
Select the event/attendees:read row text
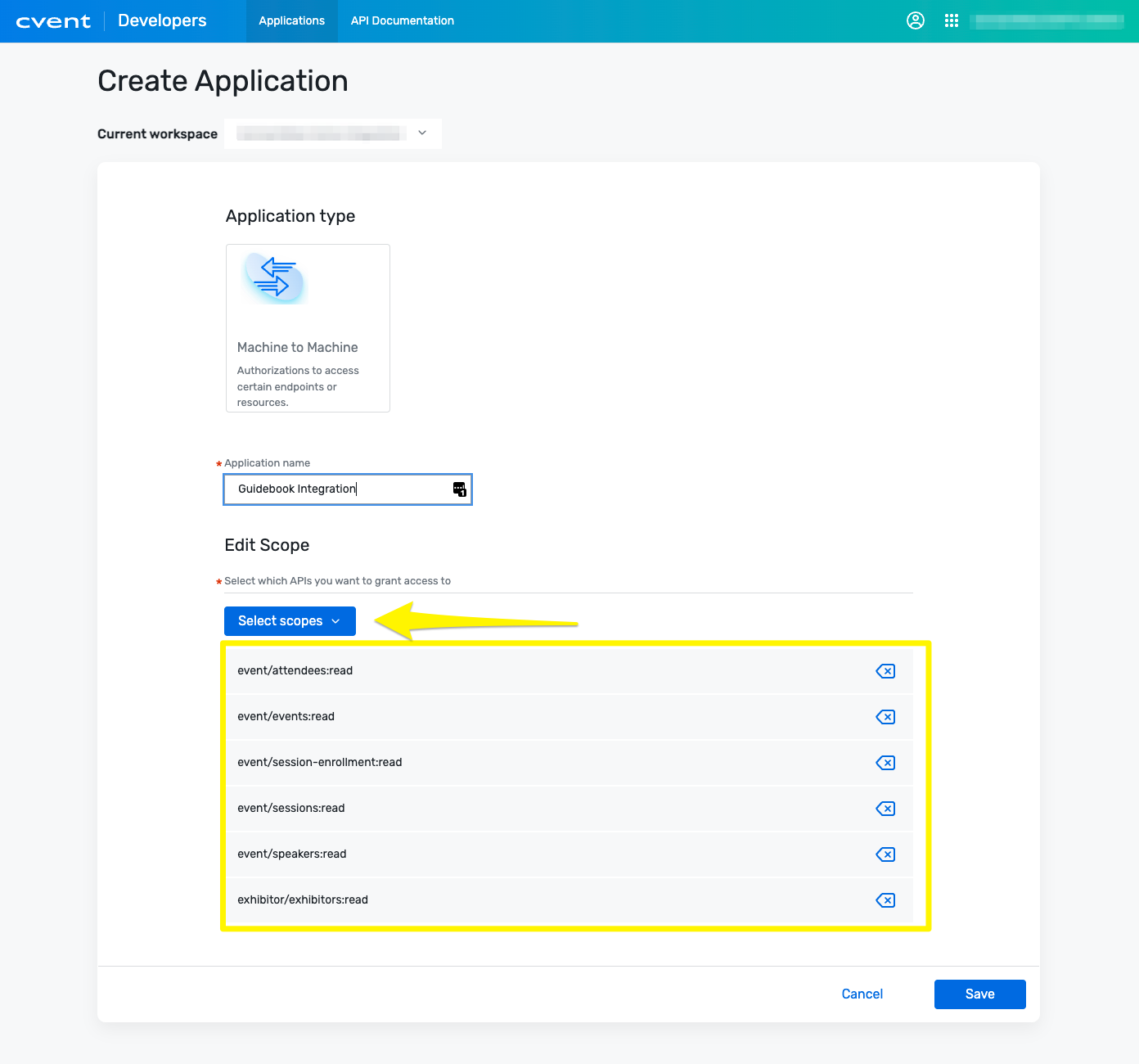click(x=295, y=671)
